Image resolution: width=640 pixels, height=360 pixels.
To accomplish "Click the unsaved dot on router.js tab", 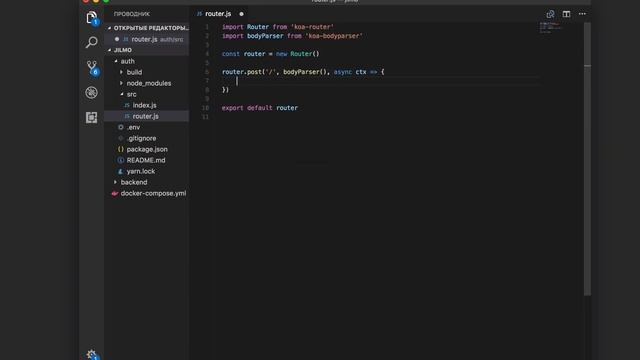I will coord(241,14).
